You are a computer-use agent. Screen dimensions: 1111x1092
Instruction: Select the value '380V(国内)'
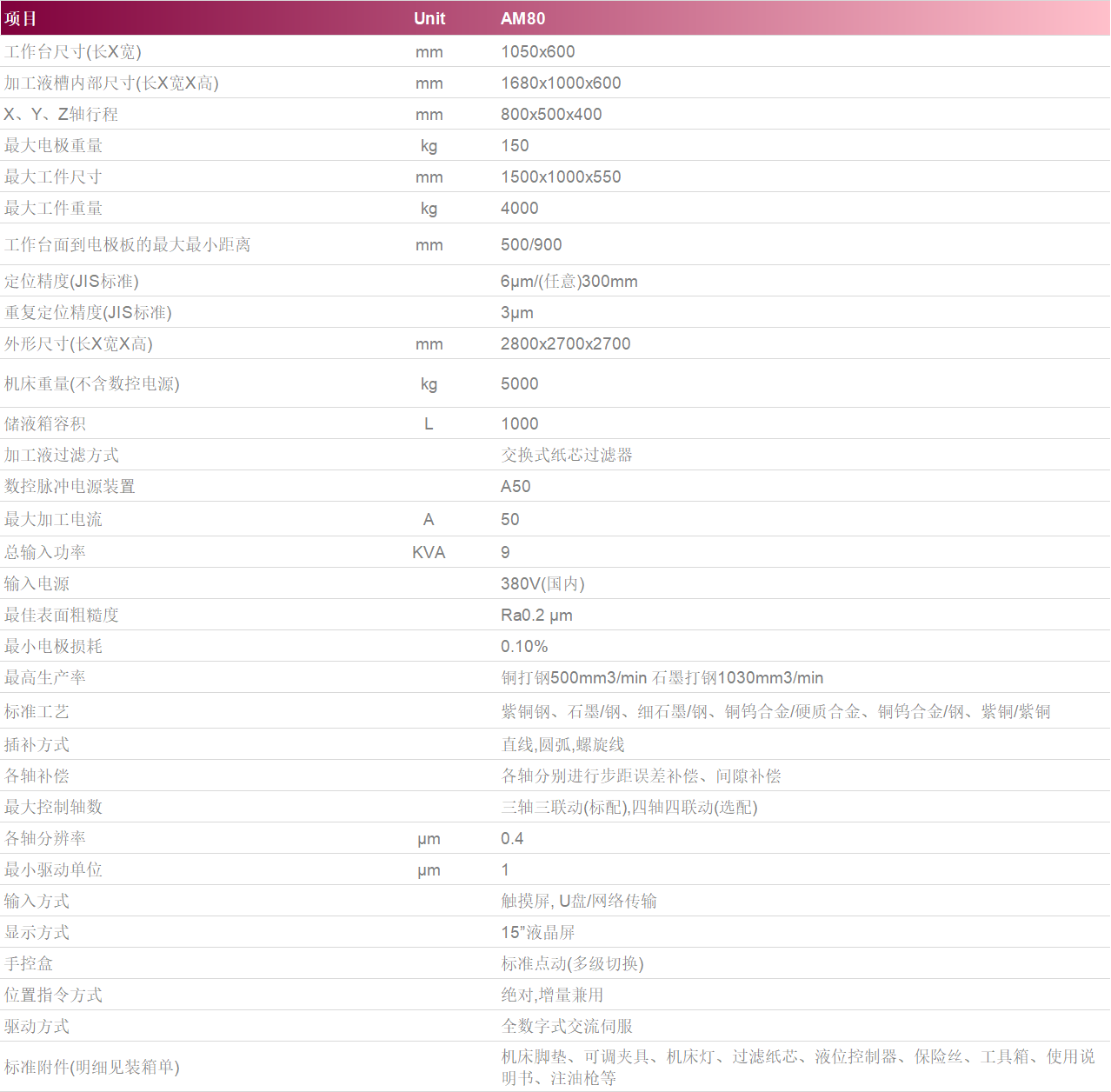542,583
